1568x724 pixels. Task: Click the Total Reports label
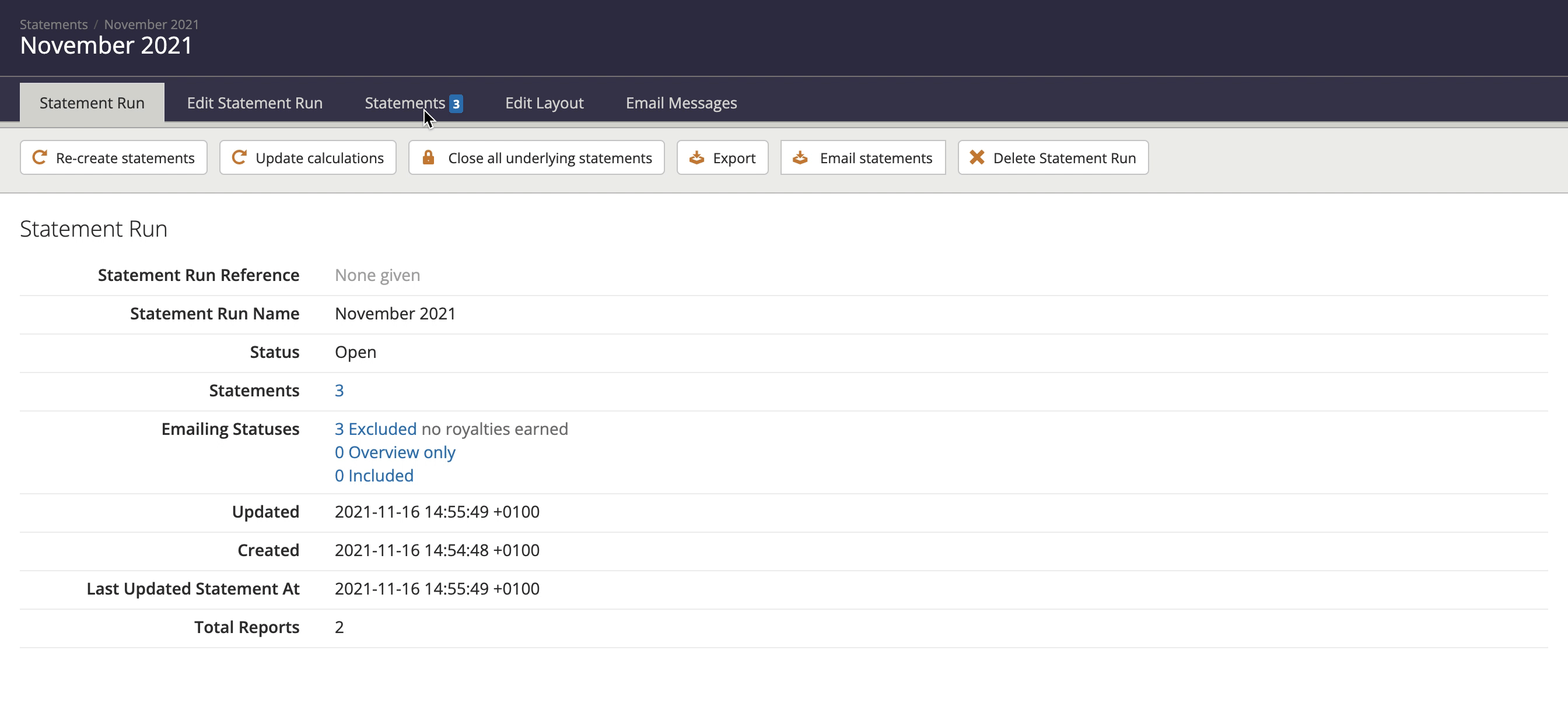247,627
